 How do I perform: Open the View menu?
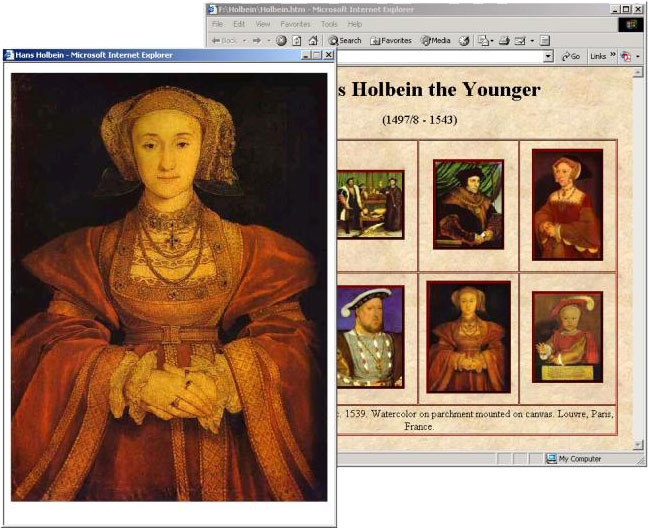pos(263,23)
